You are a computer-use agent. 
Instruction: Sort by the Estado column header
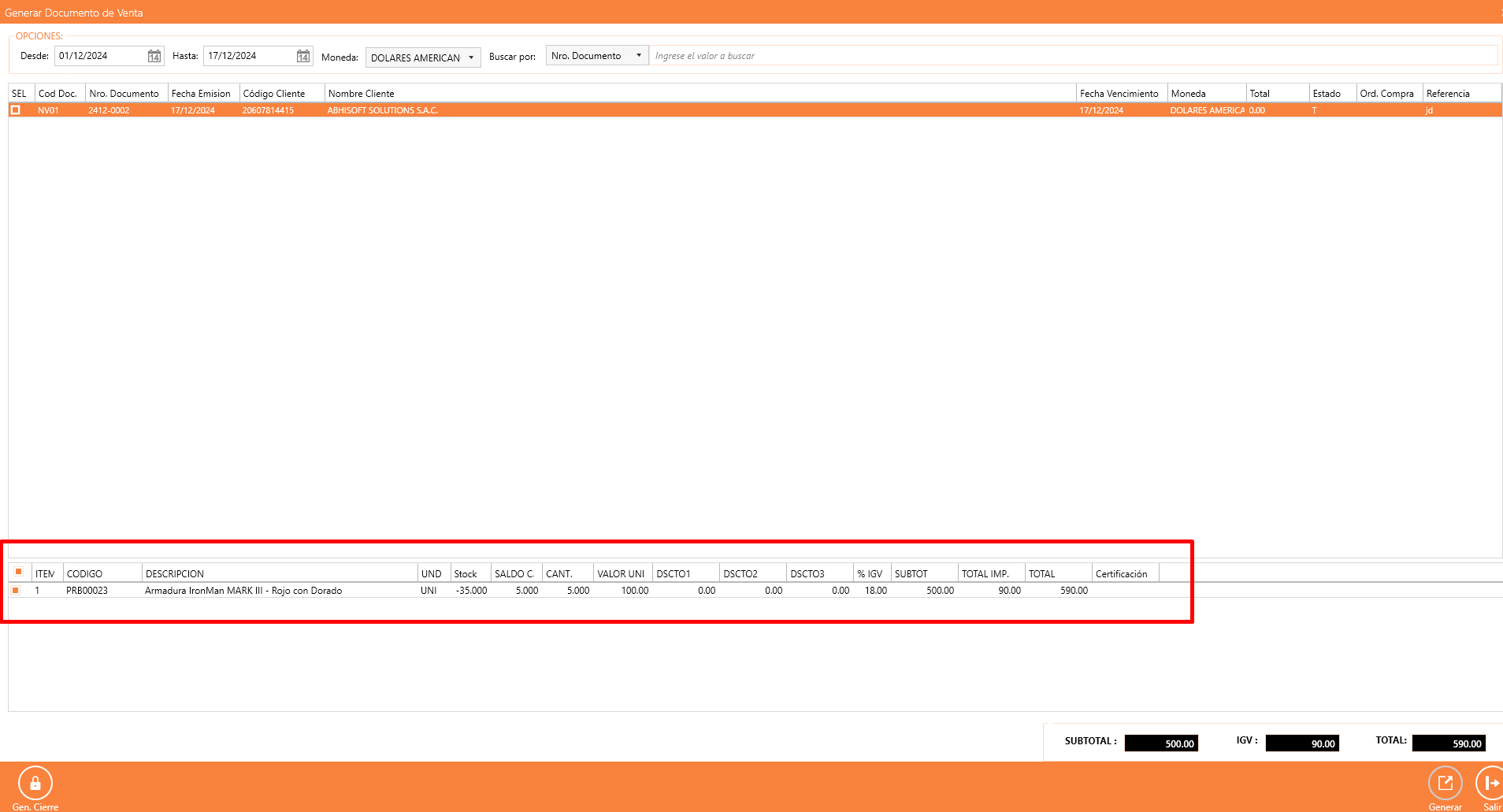[x=1333, y=93]
